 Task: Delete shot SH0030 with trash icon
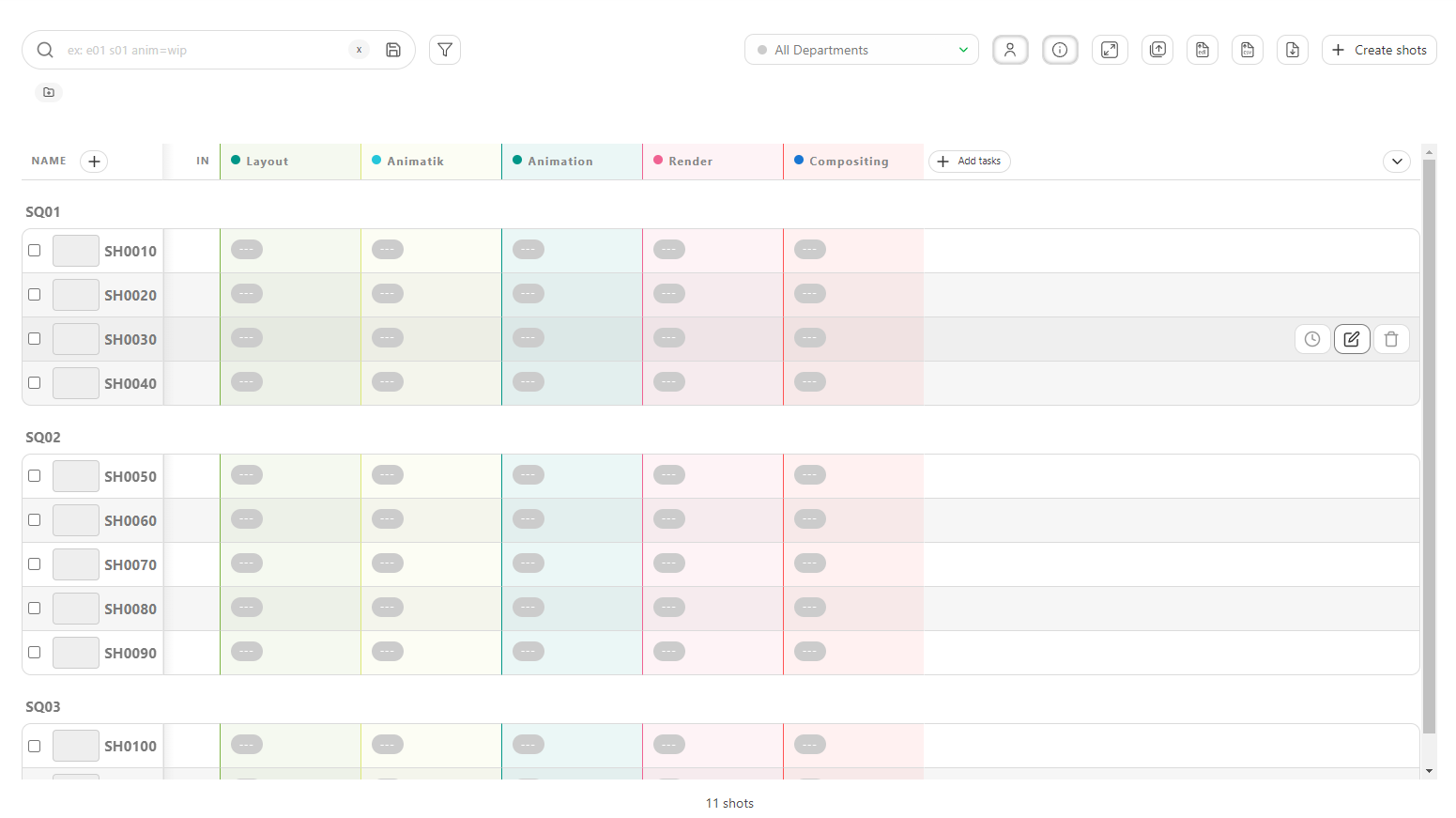[1391, 339]
